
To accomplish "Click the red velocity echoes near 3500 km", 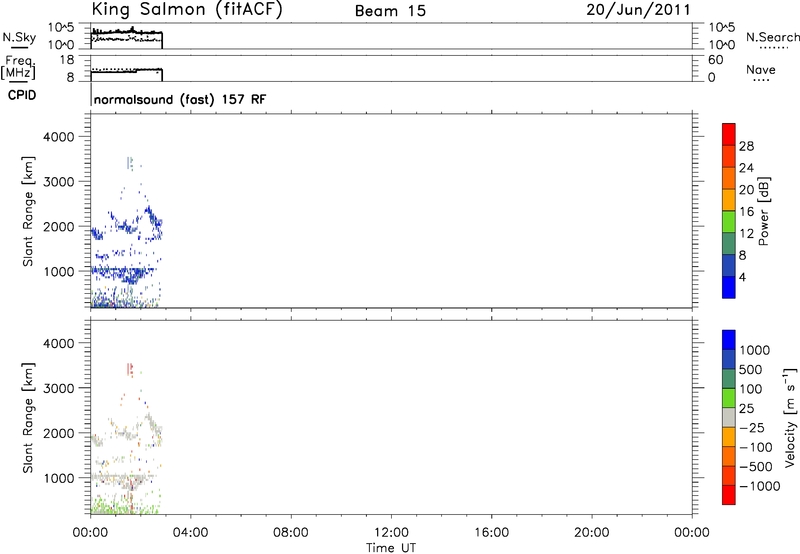I will (x=130, y=369).
